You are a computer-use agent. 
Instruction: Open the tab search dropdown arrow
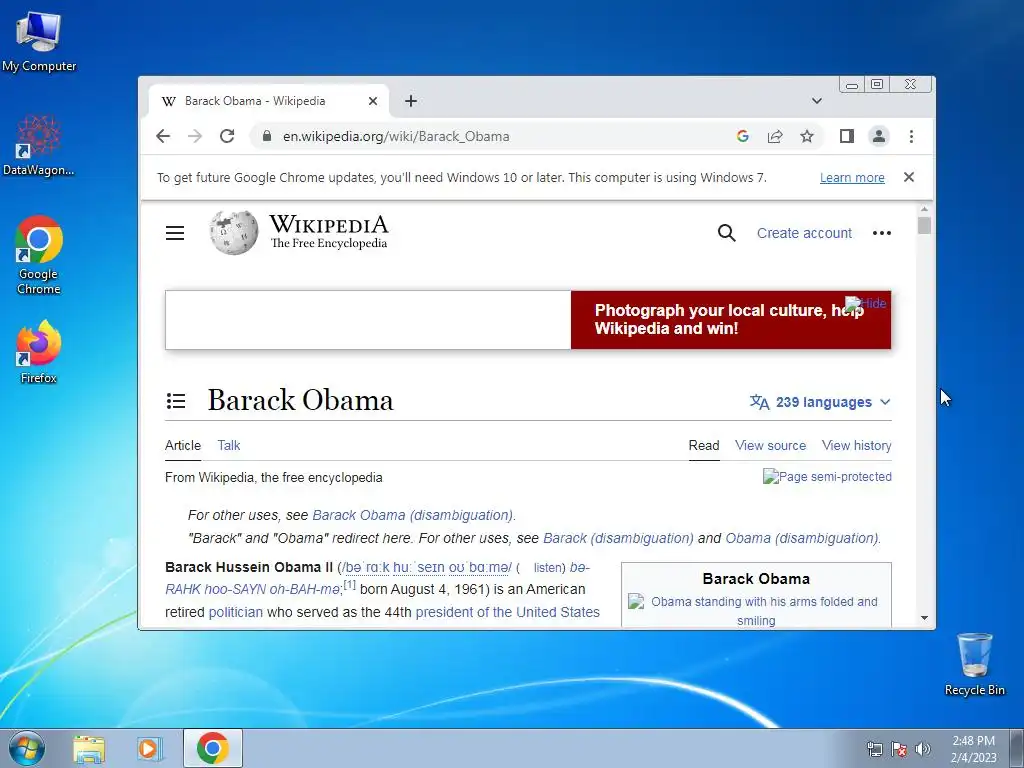tap(816, 101)
